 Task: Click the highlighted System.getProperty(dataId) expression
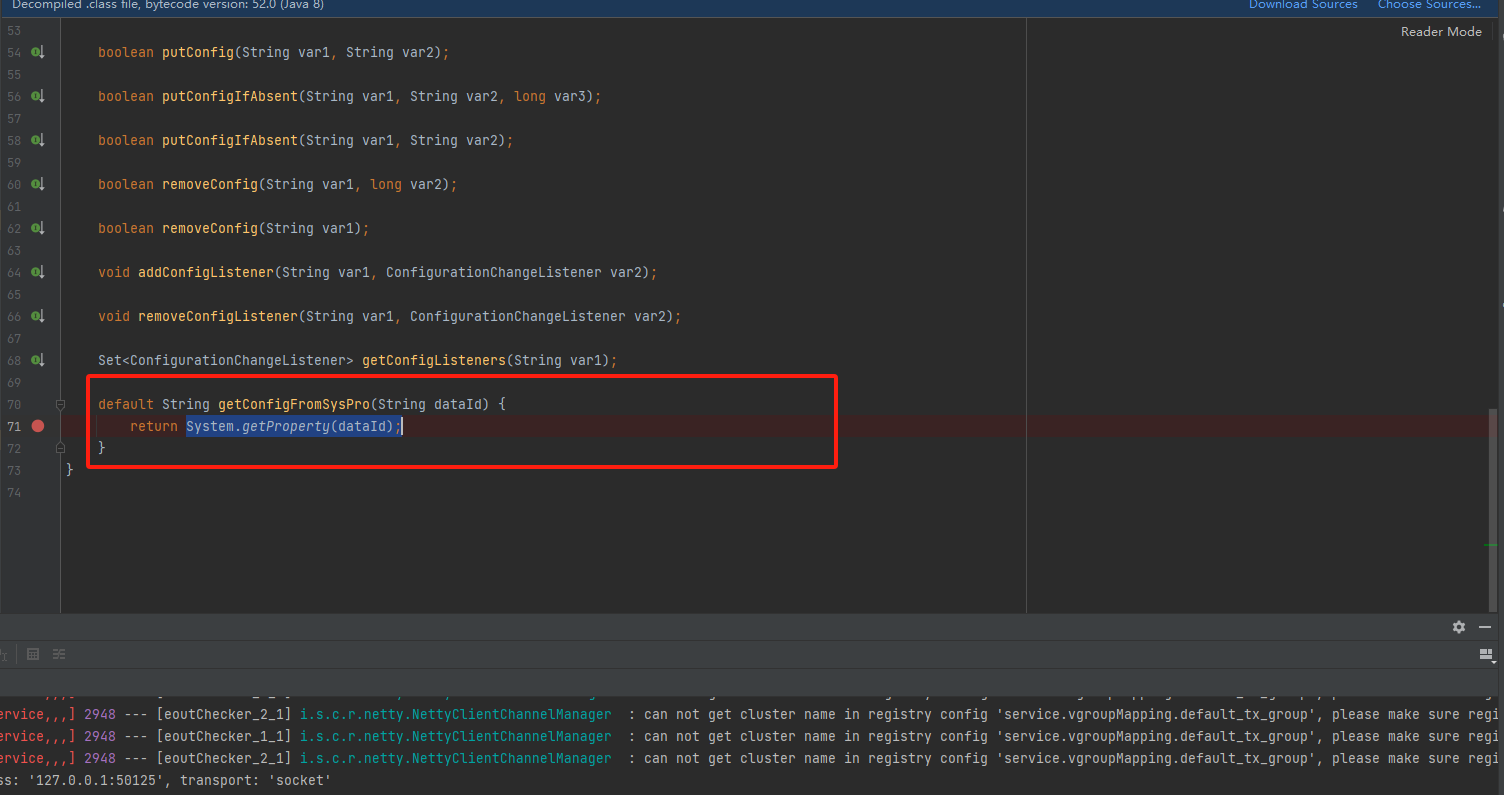[x=294, y=427]
